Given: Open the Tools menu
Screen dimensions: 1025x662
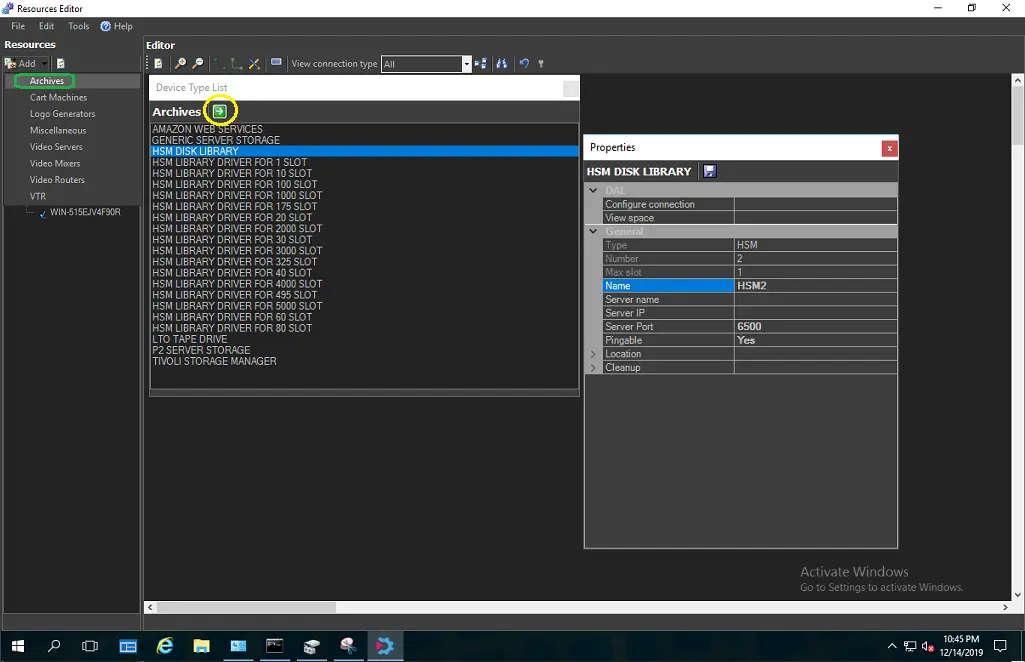Looking at the screenshot, I should 78,26.
